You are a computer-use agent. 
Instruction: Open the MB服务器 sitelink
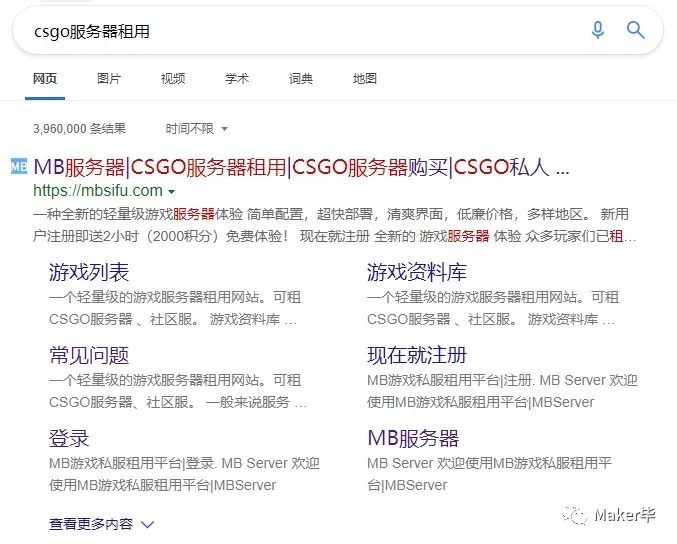413,438
